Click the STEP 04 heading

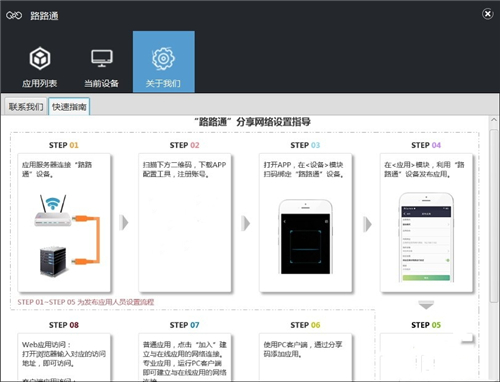pos(426,145)
